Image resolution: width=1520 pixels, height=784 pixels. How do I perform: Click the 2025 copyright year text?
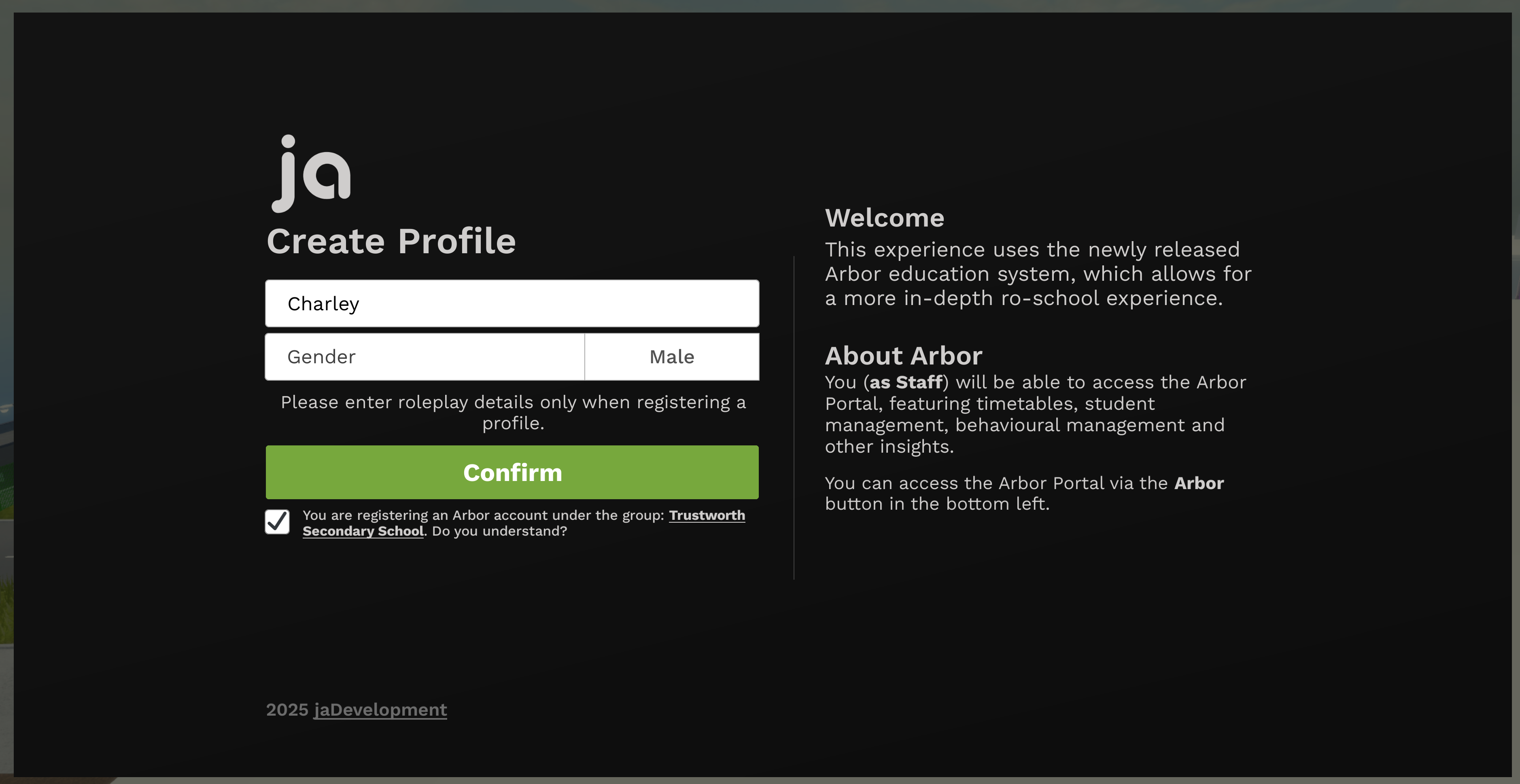(287, 710)
